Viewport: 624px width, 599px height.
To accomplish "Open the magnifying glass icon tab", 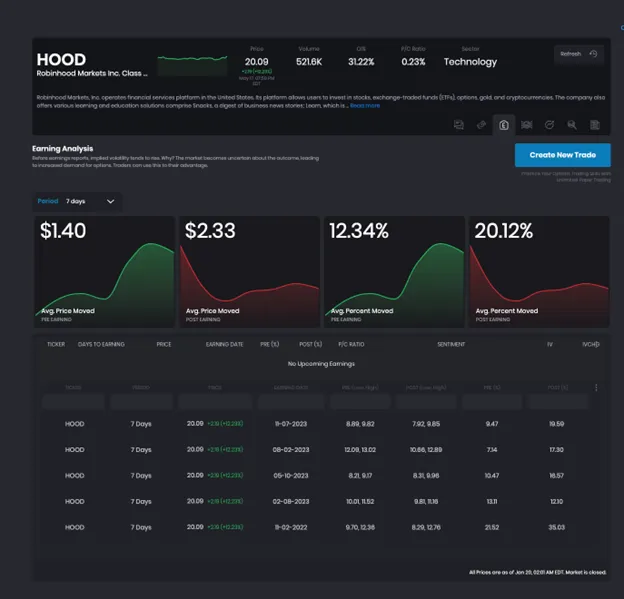I will [x=572, y=125].
